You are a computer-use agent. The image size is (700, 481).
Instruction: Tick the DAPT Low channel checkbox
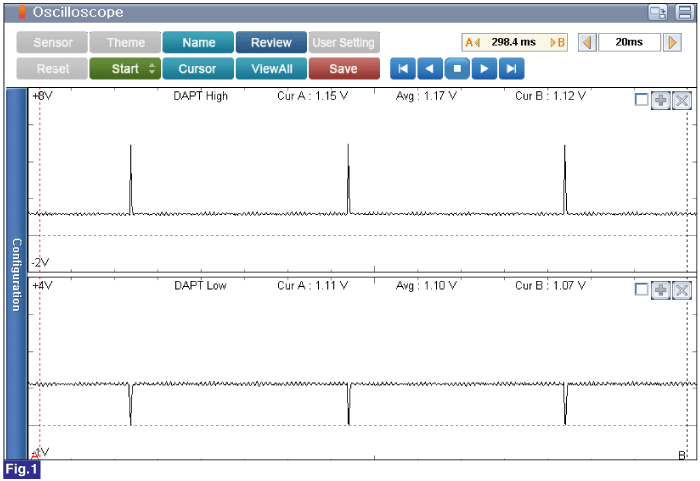click(641, 290)
